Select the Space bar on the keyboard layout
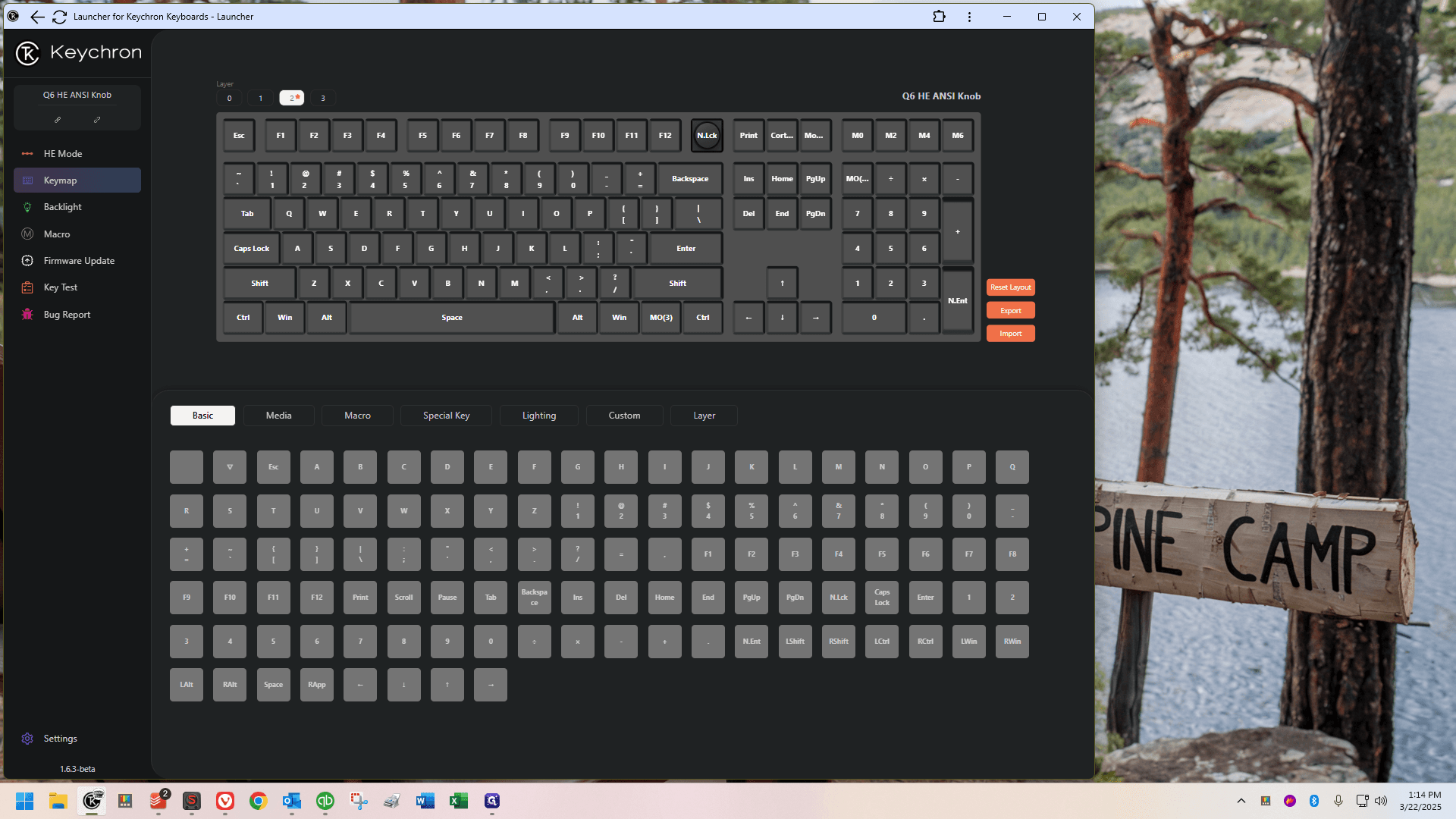 click(x=452, y=318)
